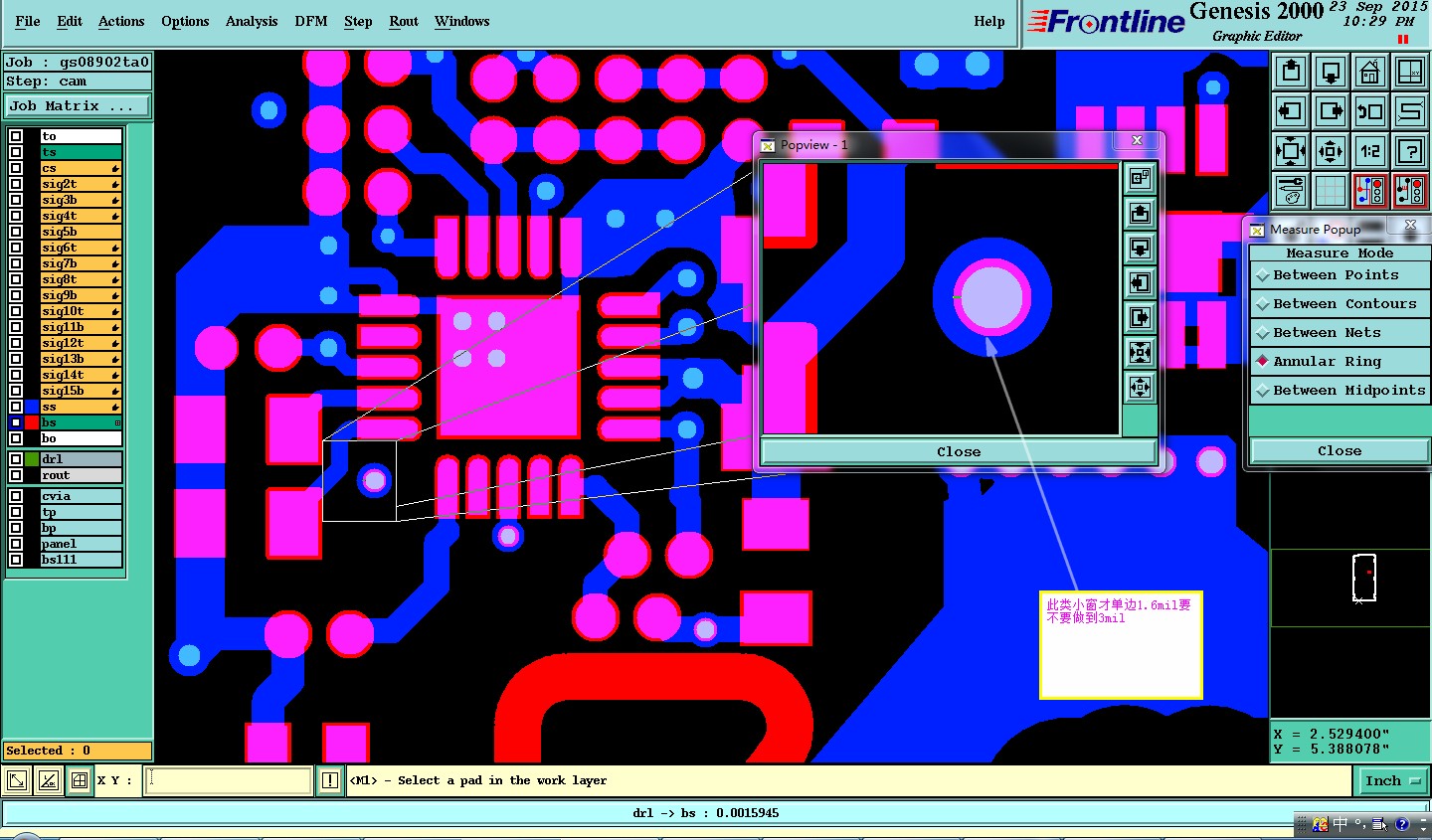Toggle checkbox for layer to
1432x840 pixels.
pos(16,136)
